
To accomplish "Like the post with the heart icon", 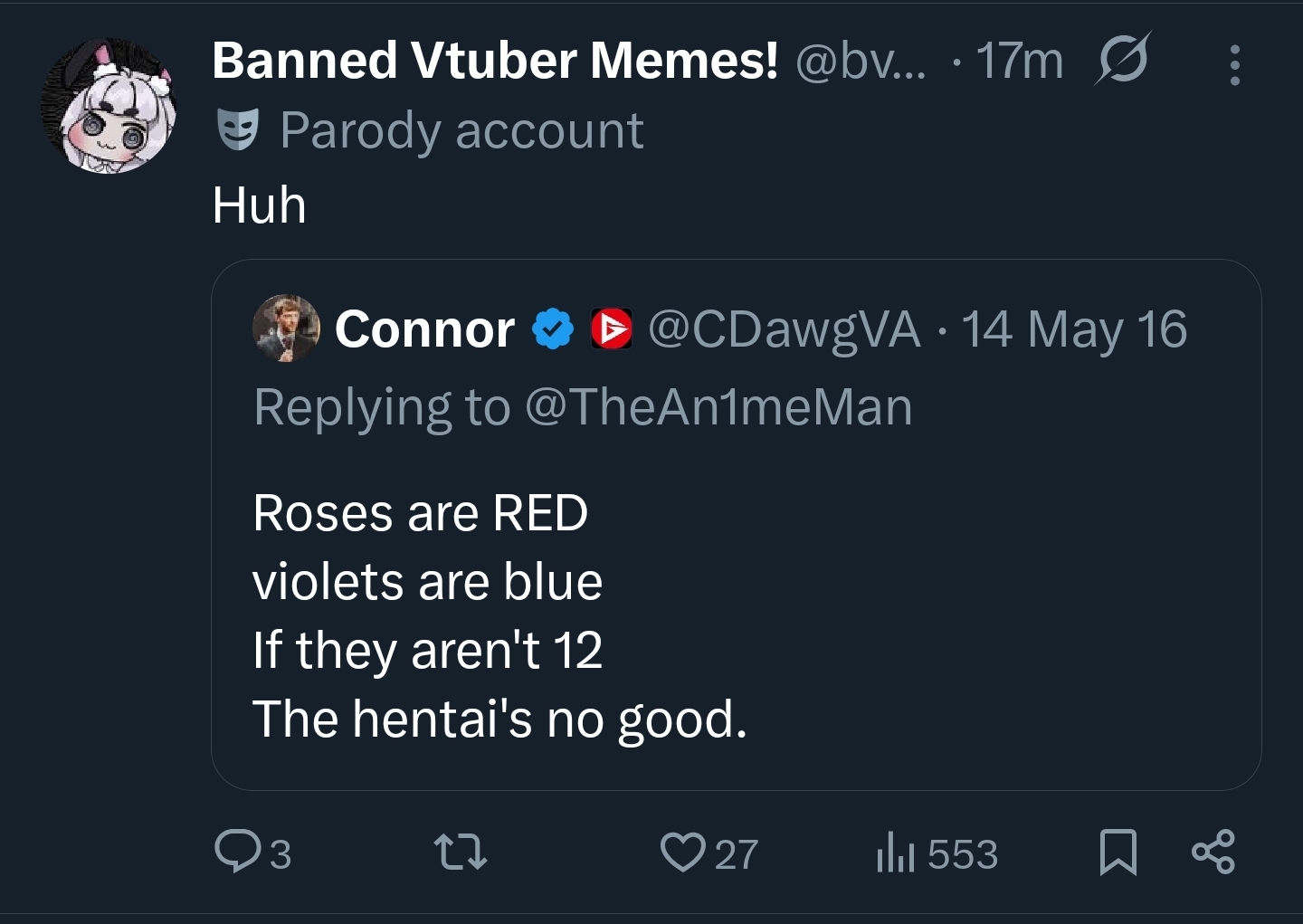I will point(682,853).
